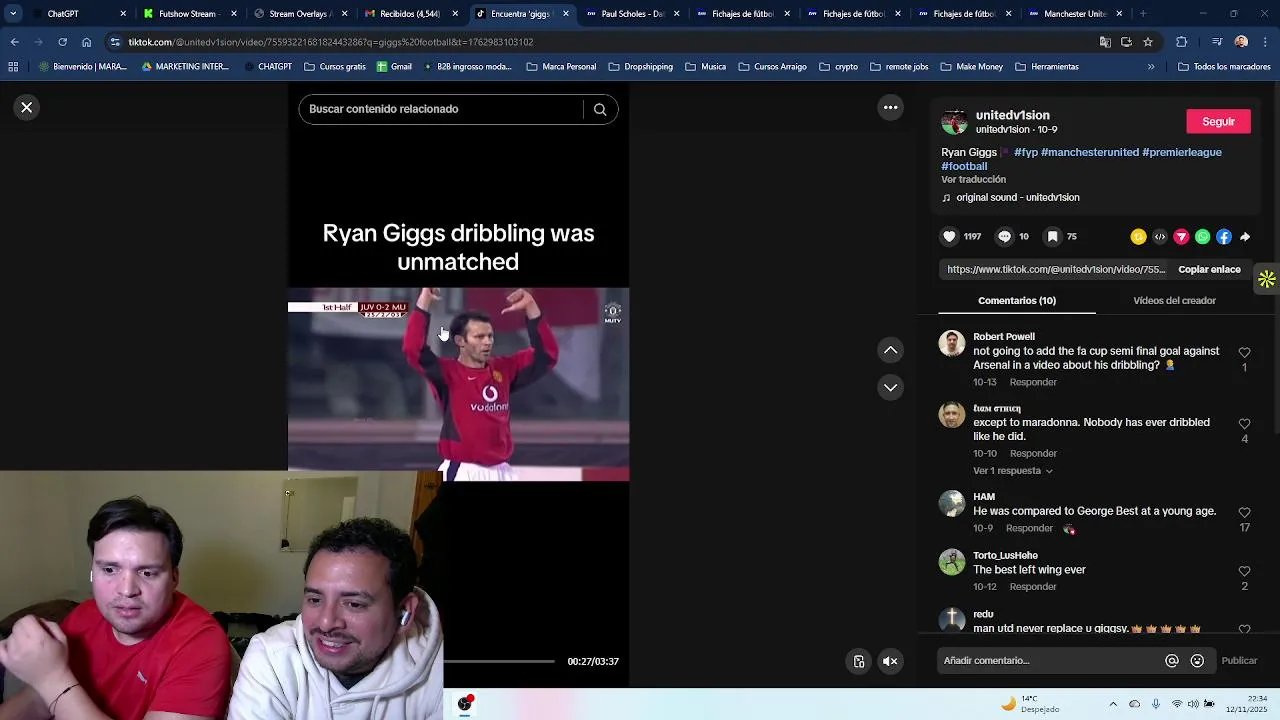Open Cursos gratis bookmark folder

[334, 67]
